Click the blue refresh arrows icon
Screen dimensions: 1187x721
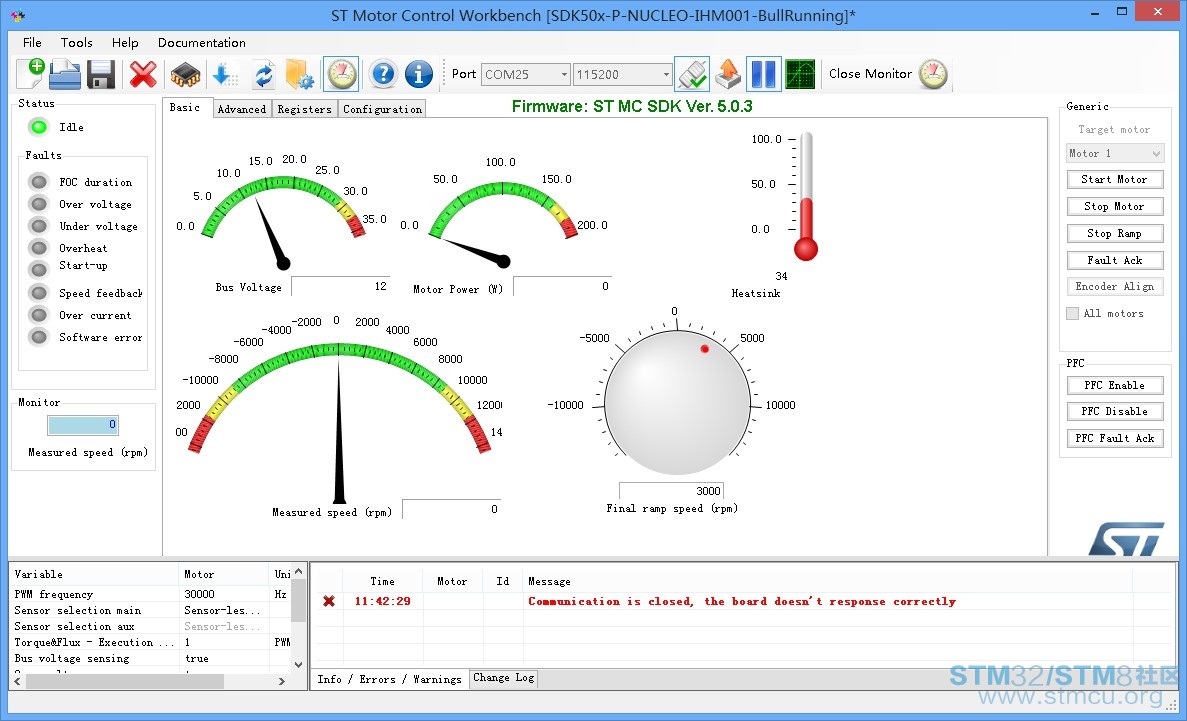263,75
